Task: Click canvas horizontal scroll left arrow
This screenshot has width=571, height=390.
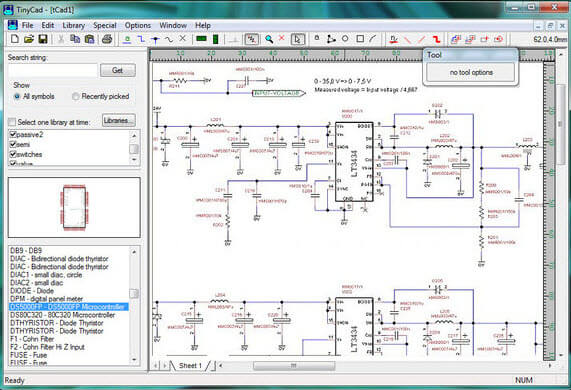Action: (221, 365)
